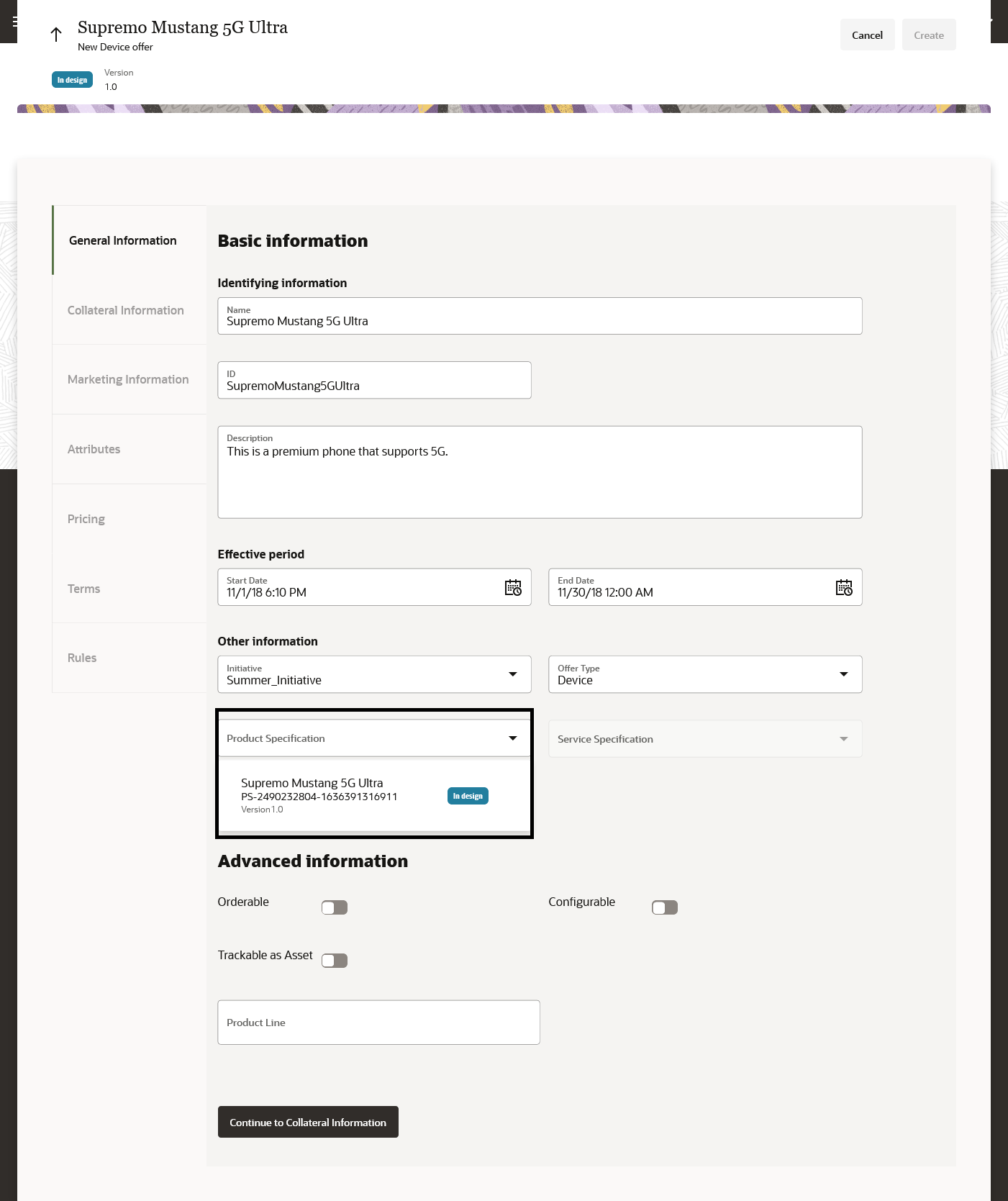Open the Pricing tab
Image resolution: width=1008 pixels, height=1201 pixels.
click(x=86, y=519)
